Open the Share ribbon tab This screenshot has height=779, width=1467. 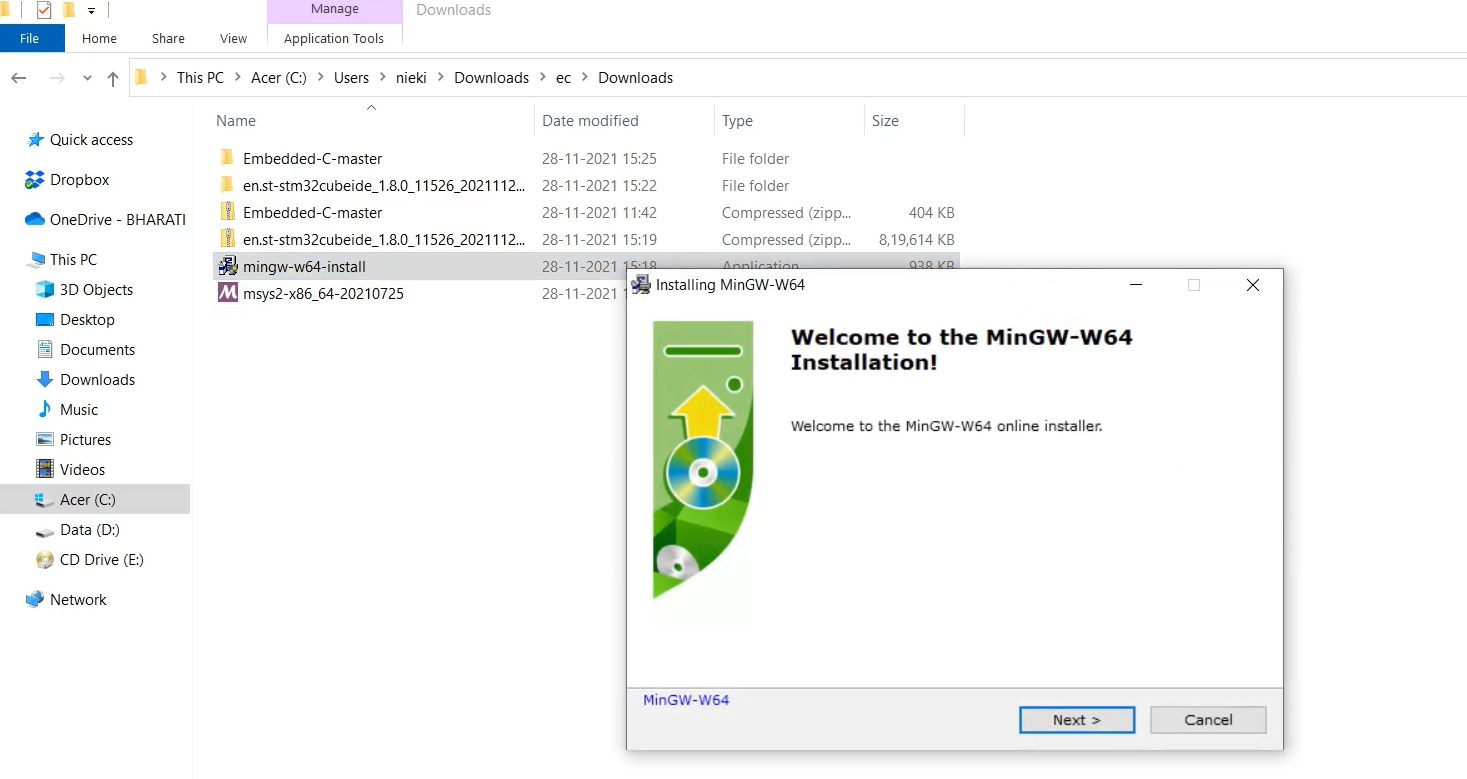pos(168,38)
